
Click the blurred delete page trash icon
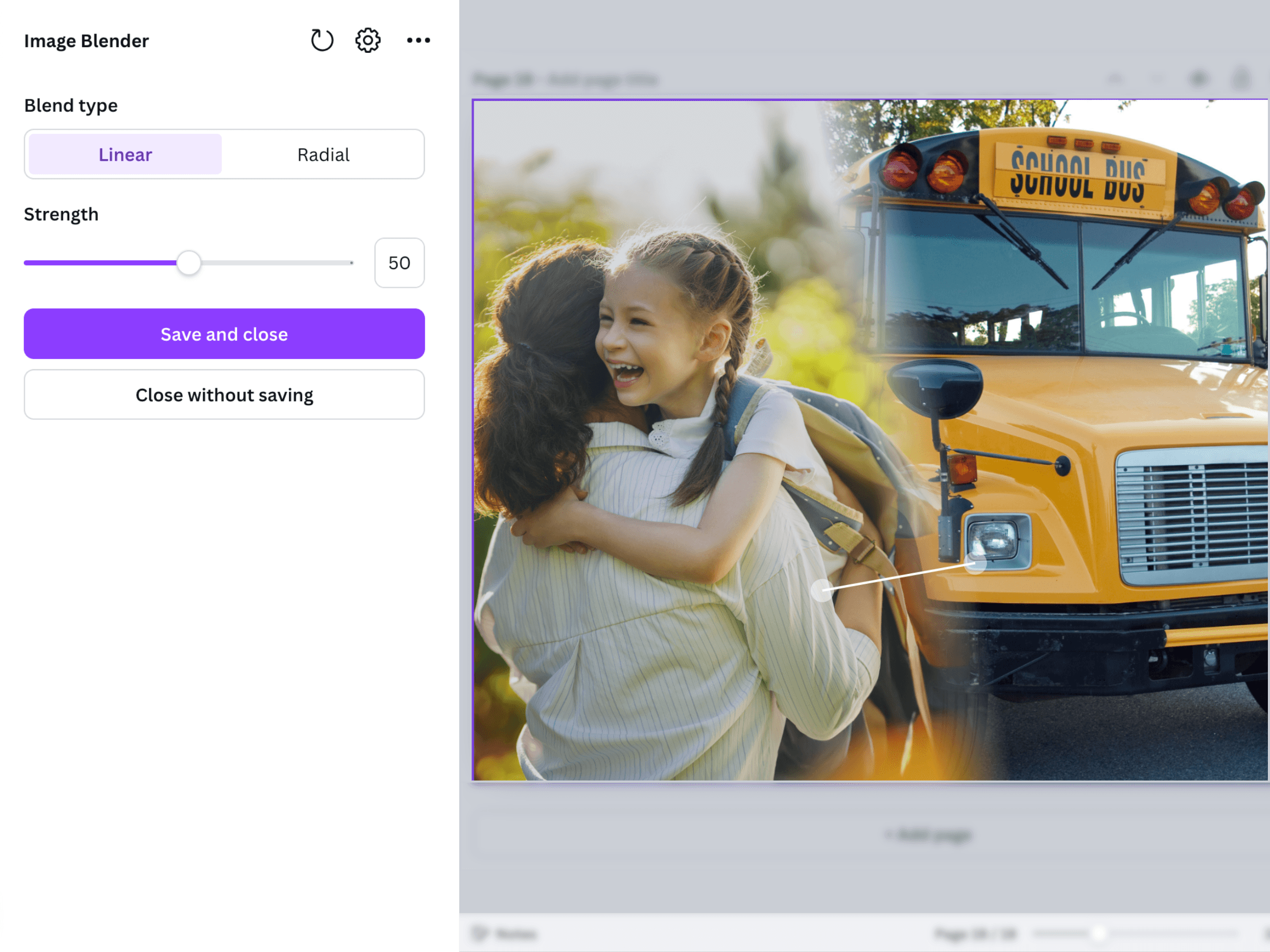[x=1241, y=79]
